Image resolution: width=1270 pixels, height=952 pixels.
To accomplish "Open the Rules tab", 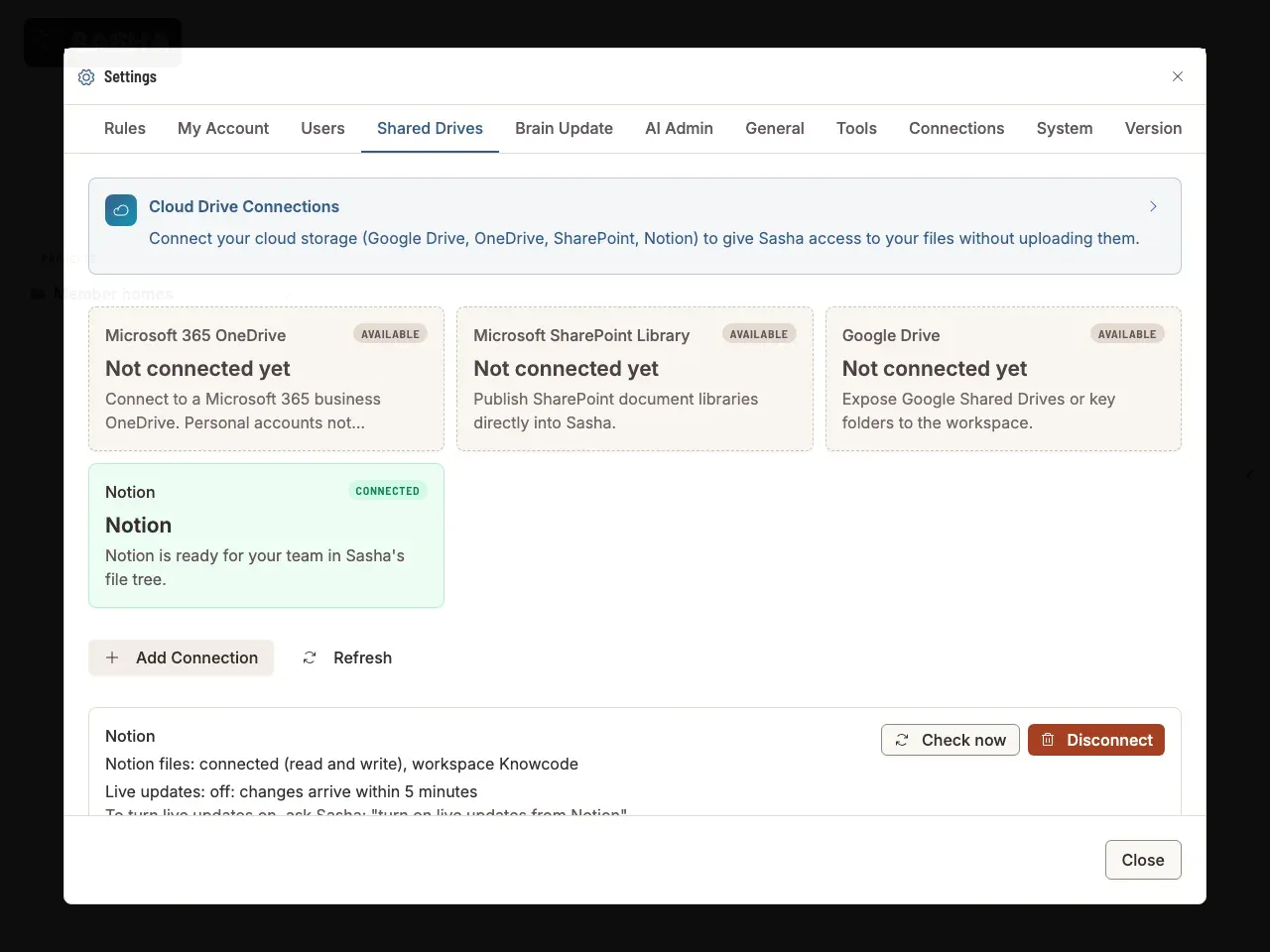I will (125, 128).
